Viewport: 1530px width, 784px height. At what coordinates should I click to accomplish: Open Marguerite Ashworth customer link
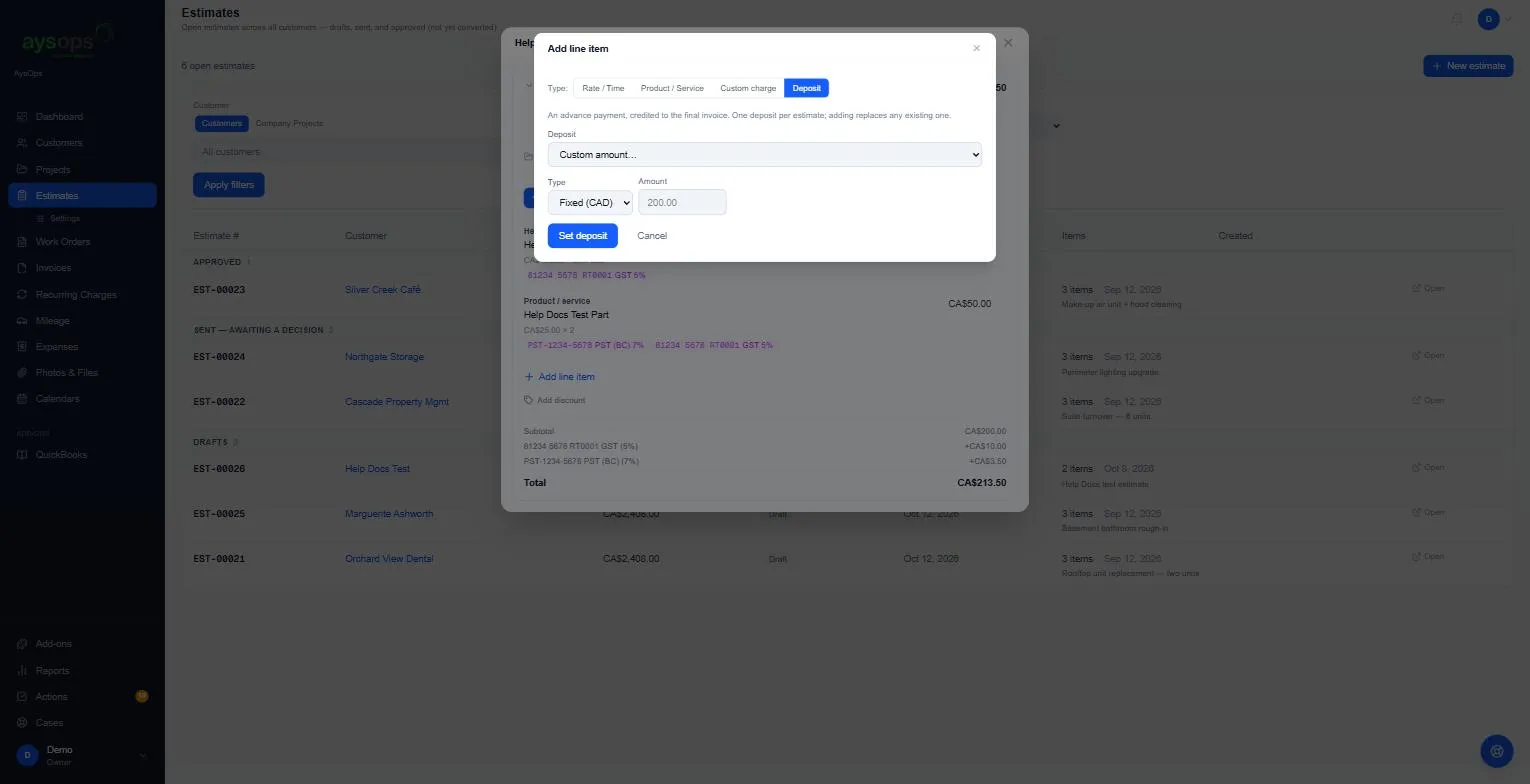point(389,514)
